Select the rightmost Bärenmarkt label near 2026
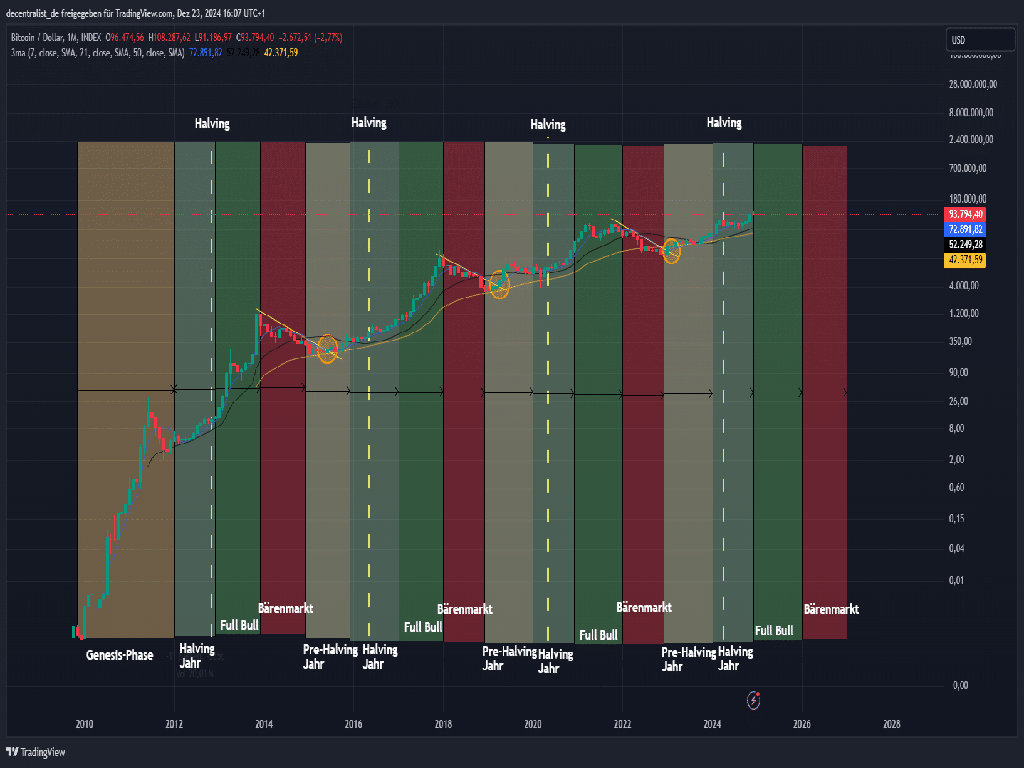 831,609
